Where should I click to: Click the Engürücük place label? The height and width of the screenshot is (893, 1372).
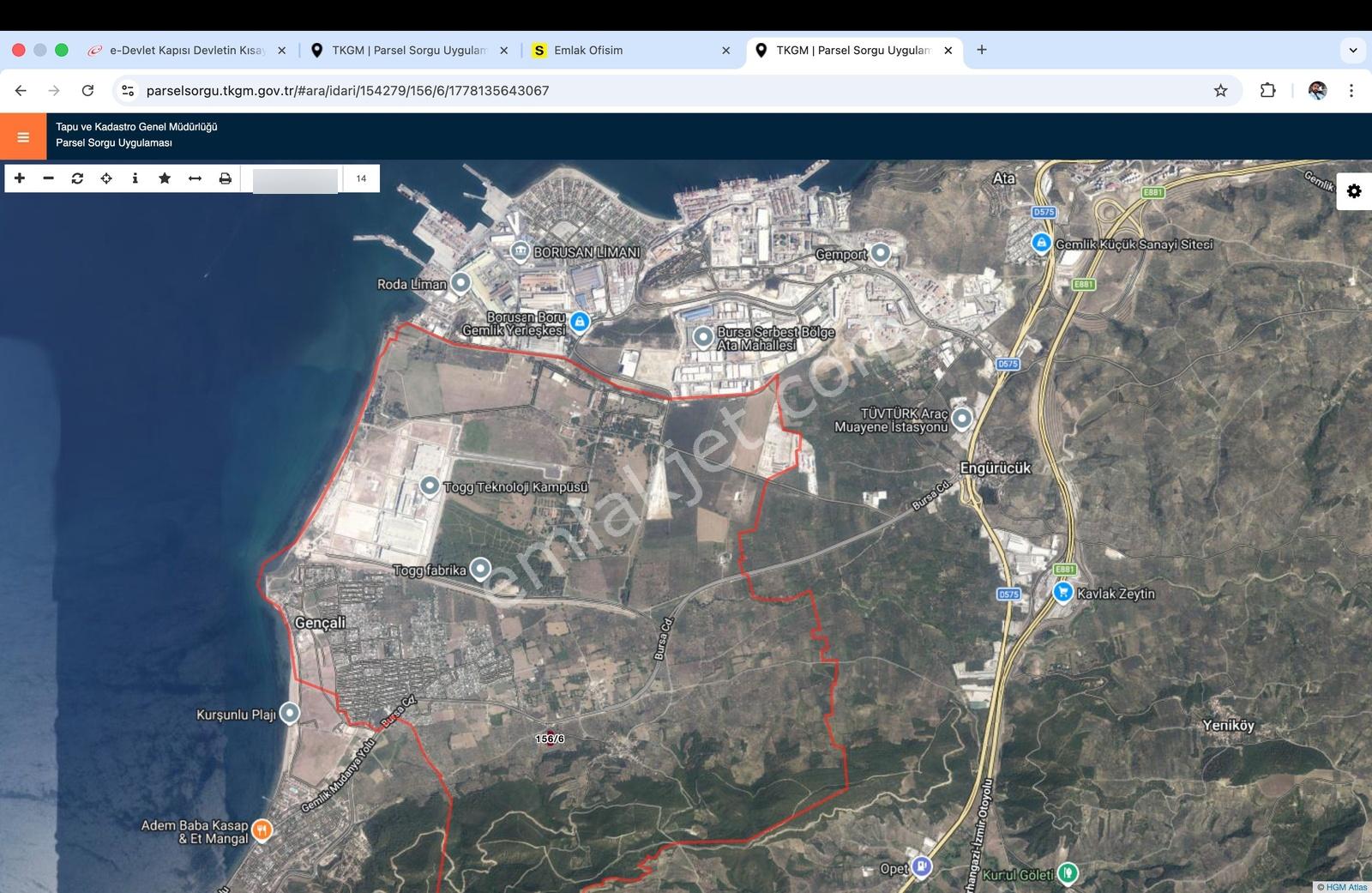tap(995, 468)
